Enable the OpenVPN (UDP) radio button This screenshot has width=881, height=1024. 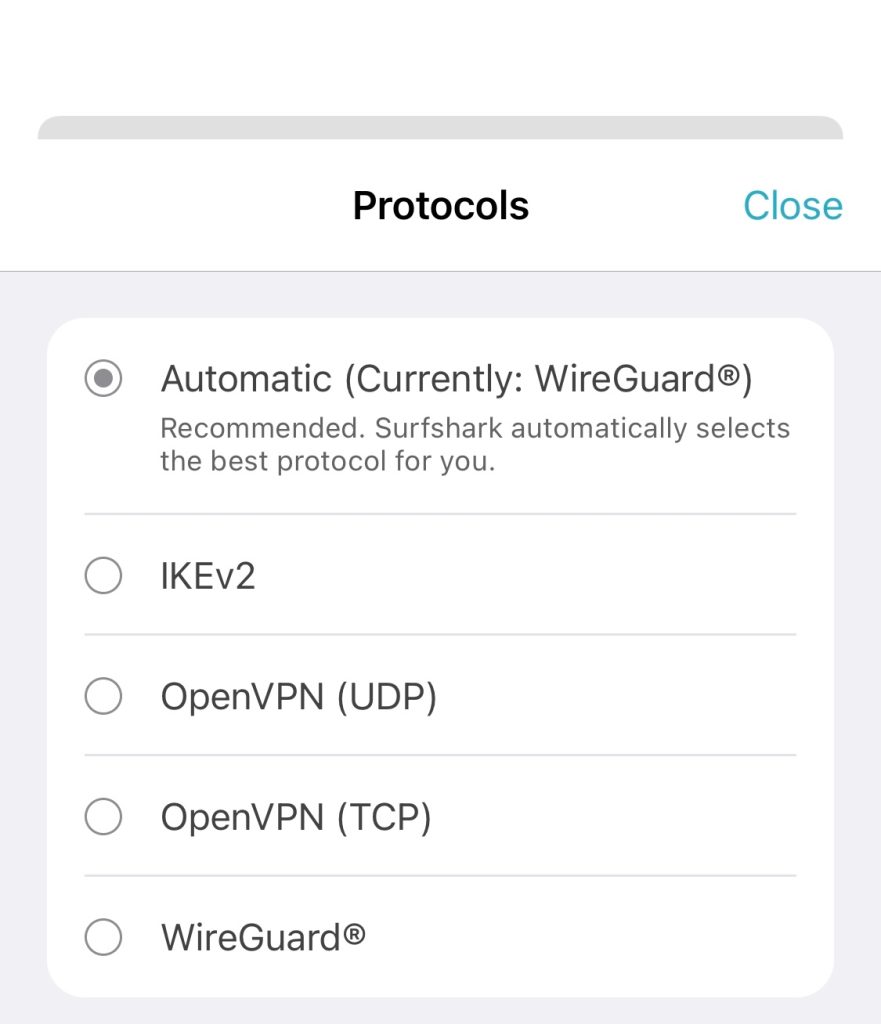tap(103, 696)
